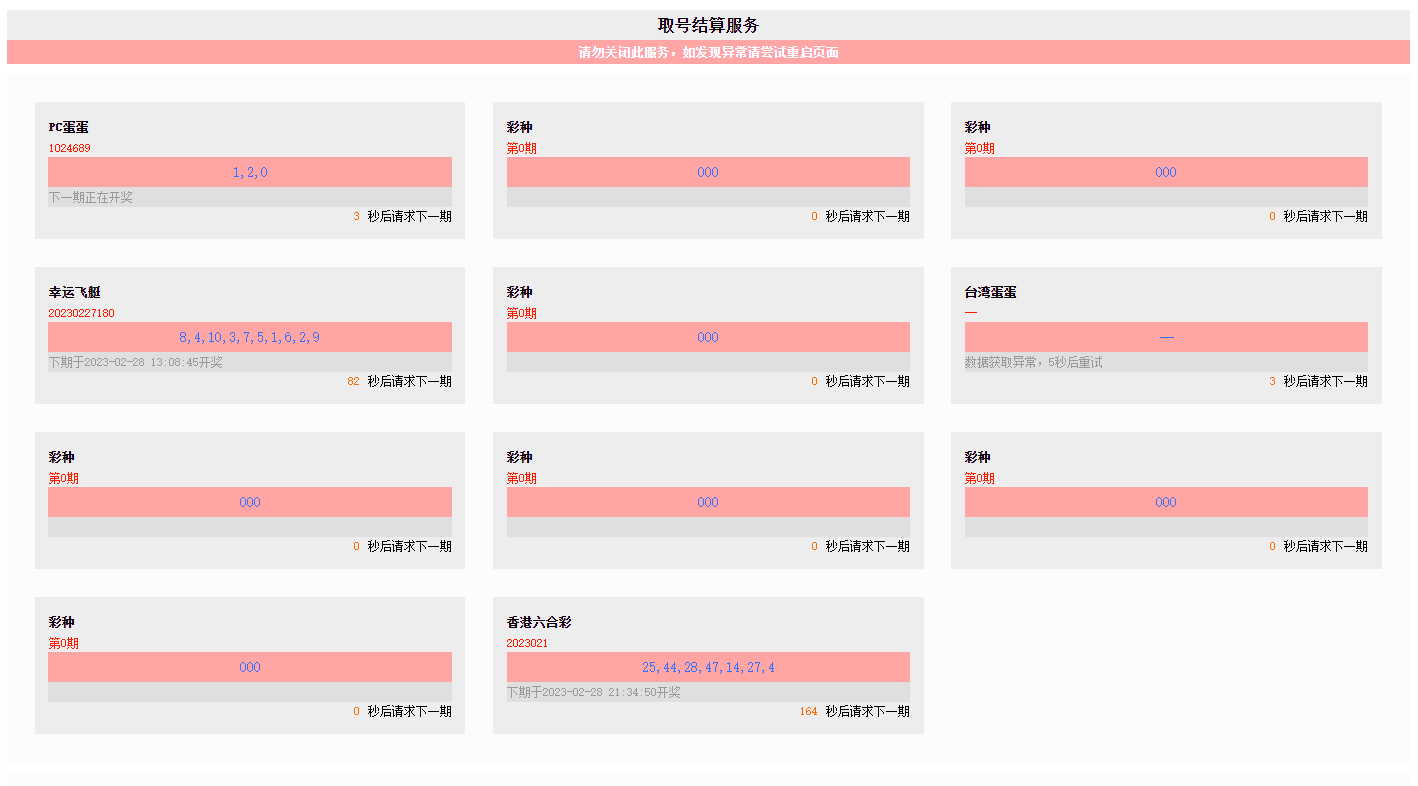This screenshot has width=1418, height=786.
Task: Click 秒后请求下一期 in the 香港六合彩 card
Action: click(867, 711)
